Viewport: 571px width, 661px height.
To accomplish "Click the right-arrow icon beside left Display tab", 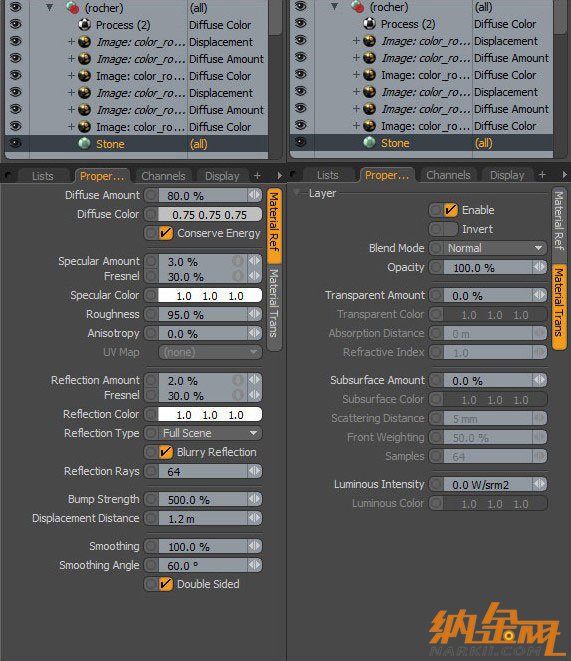I will [x=279, y=175].
